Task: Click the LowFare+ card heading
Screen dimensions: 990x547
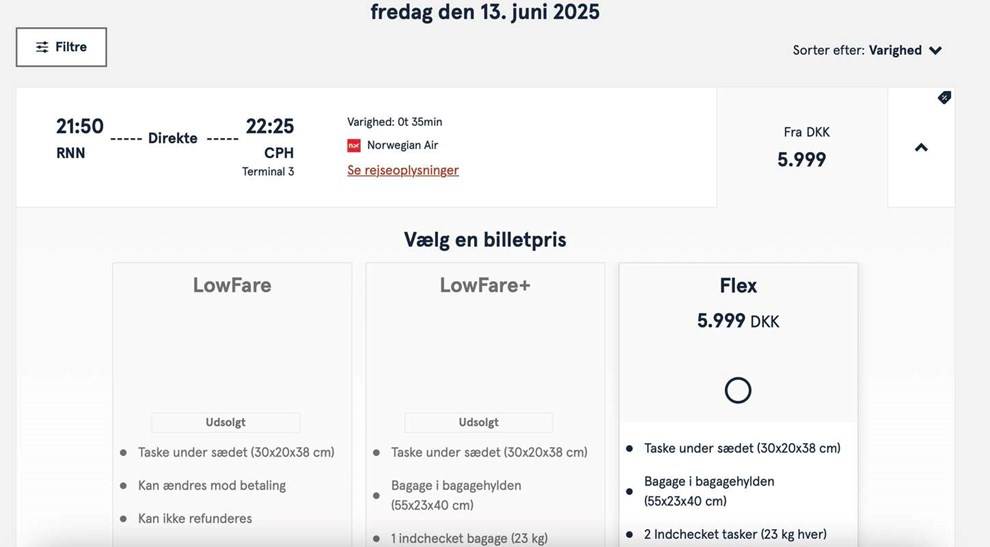Action: [x=485, y=285]
